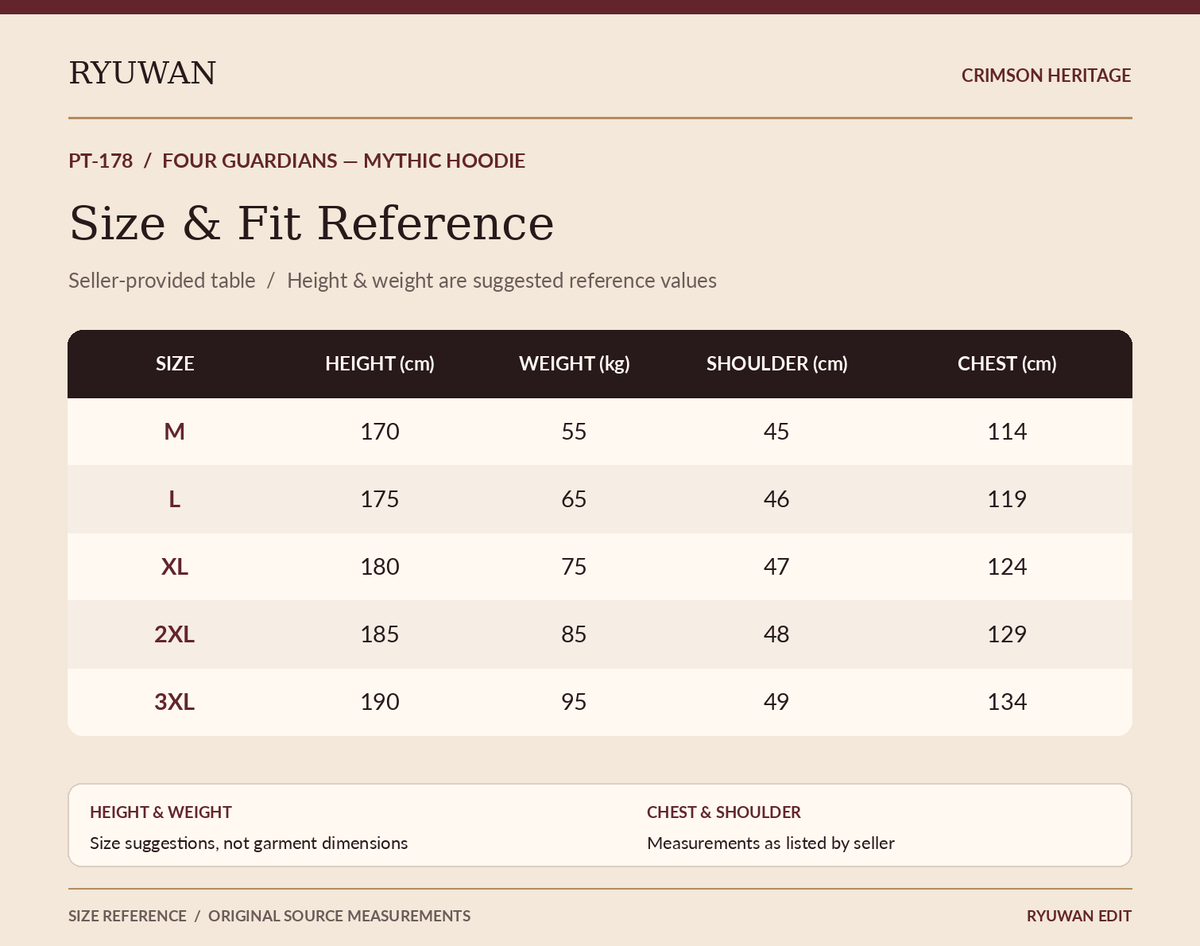Click weight value 85 in 2XL row
The image size is (1200, 946).
click(574, 634)
